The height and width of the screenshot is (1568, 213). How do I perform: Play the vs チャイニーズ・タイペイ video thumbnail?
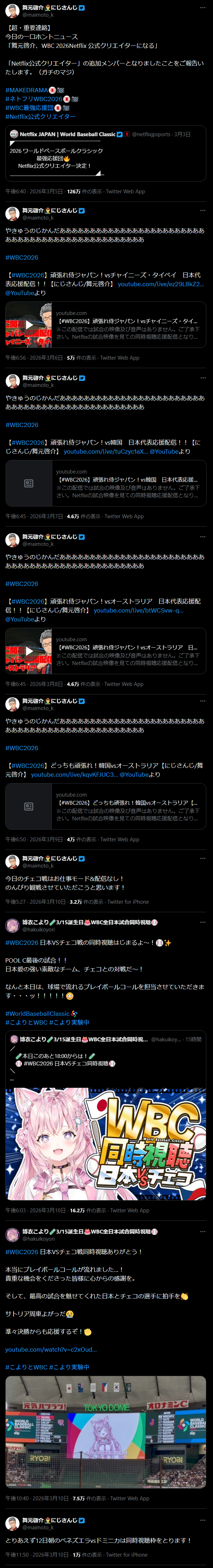(29, 325)
